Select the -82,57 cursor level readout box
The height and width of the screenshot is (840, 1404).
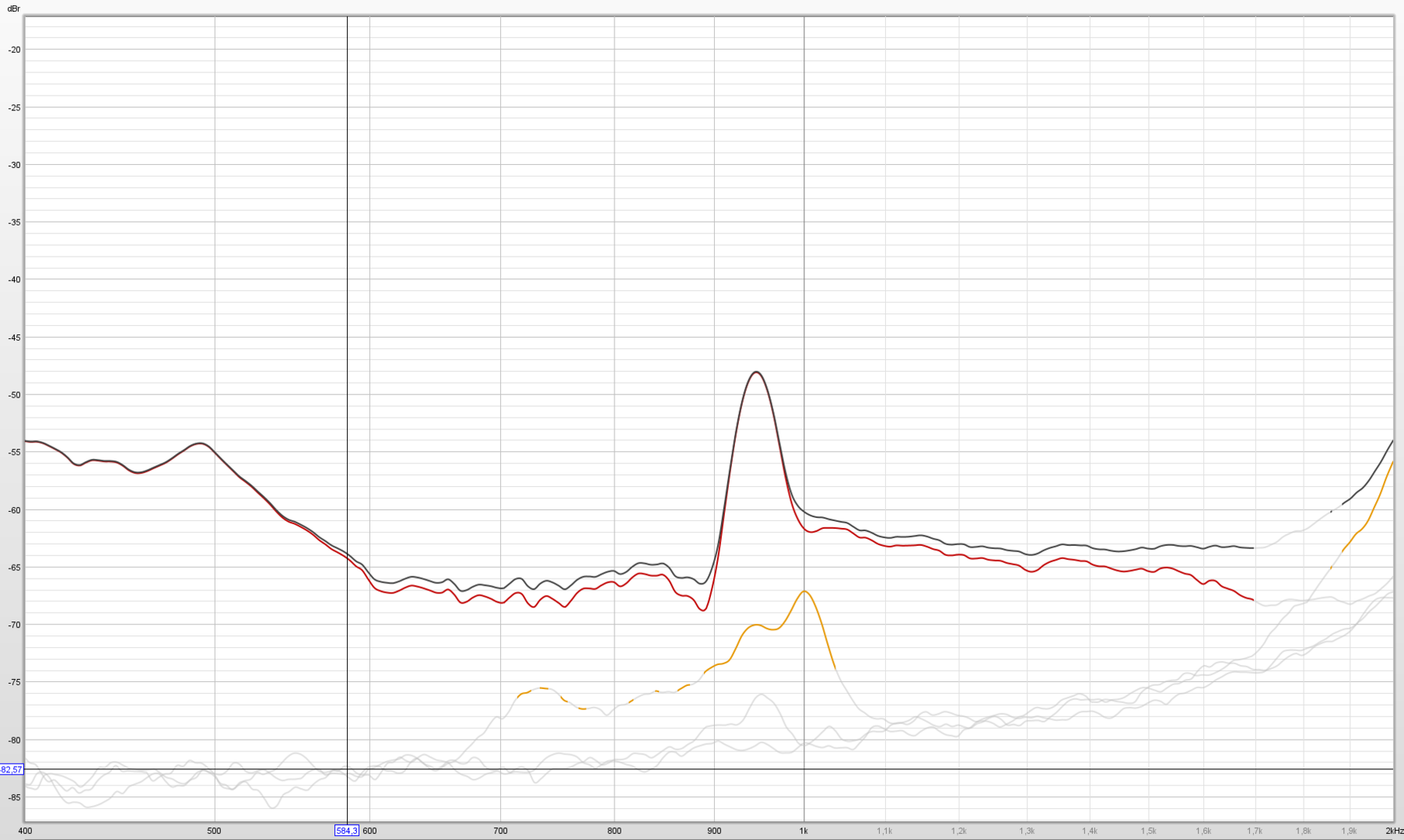pos(12,769)
